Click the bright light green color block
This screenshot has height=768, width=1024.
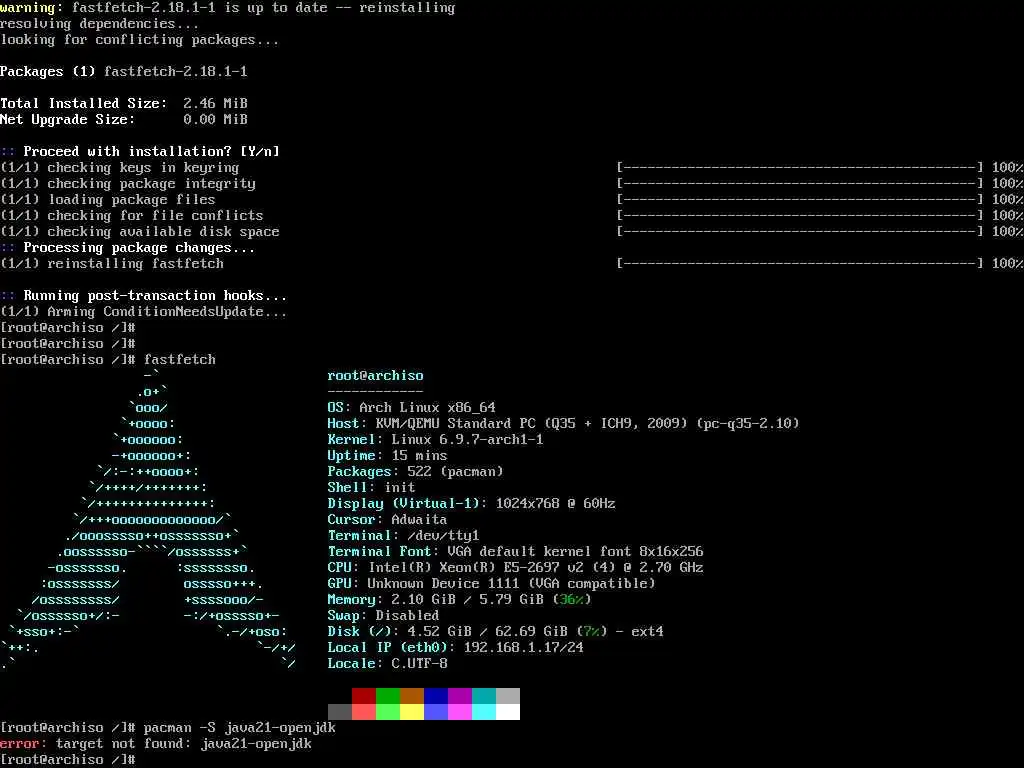388,712
